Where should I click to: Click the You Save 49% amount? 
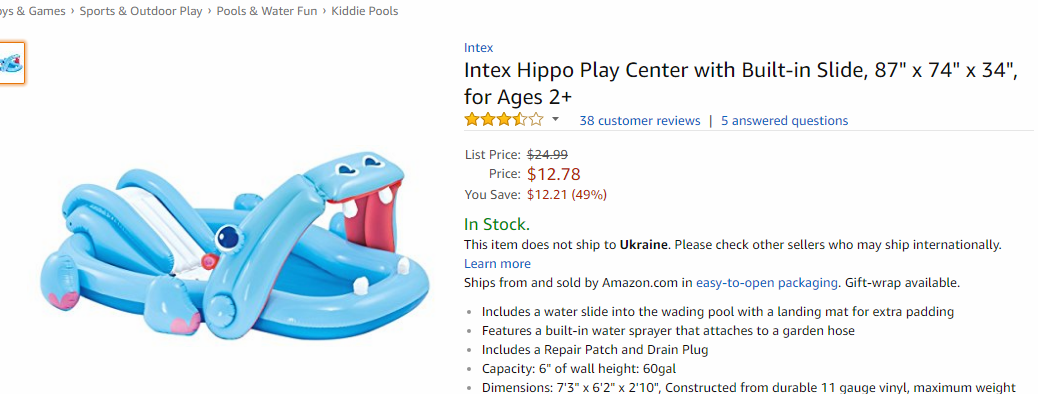coord(567,195)
